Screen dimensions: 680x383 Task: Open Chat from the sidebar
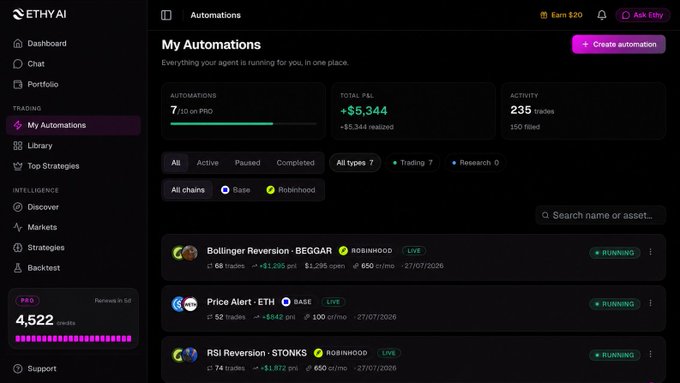tap(29, 64)
